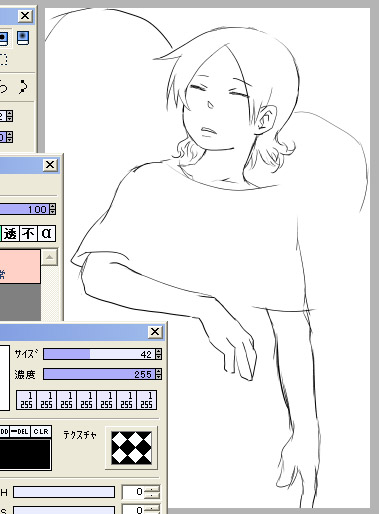This screenshot has width=379, height=514.
Task: Select the pink highlighted layer entry
Action: coord(20,267)
